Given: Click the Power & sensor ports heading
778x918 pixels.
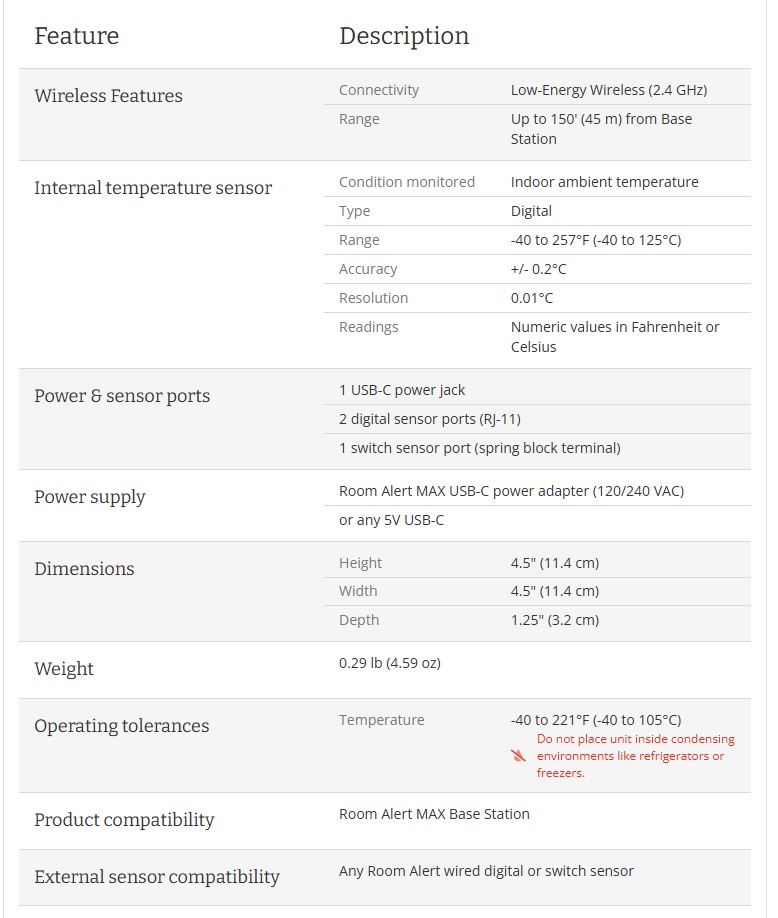Looking at the screenshot, I should tap(122, 396).
